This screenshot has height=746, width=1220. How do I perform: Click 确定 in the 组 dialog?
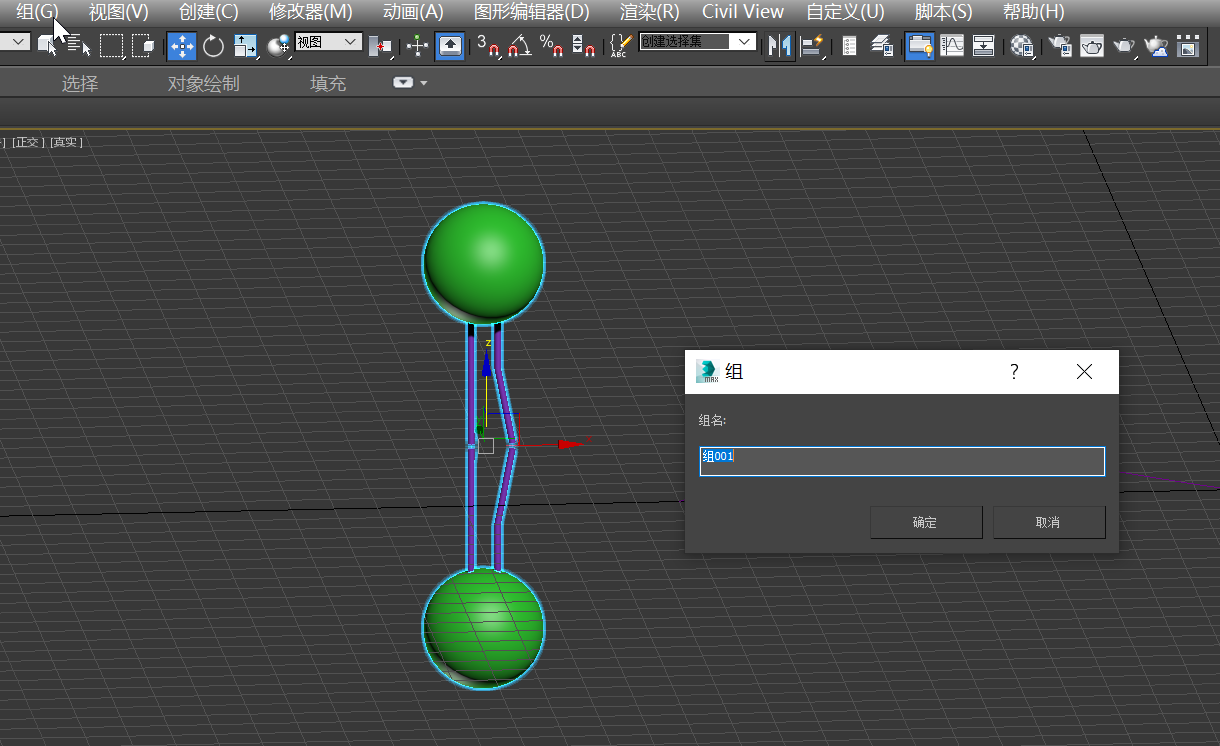point(925,522)
